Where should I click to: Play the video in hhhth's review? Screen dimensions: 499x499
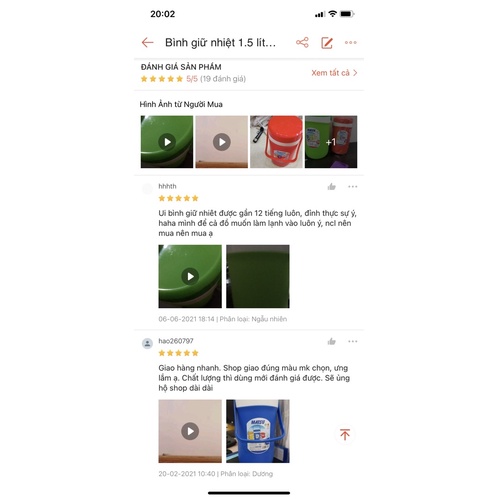click(190, 276)
